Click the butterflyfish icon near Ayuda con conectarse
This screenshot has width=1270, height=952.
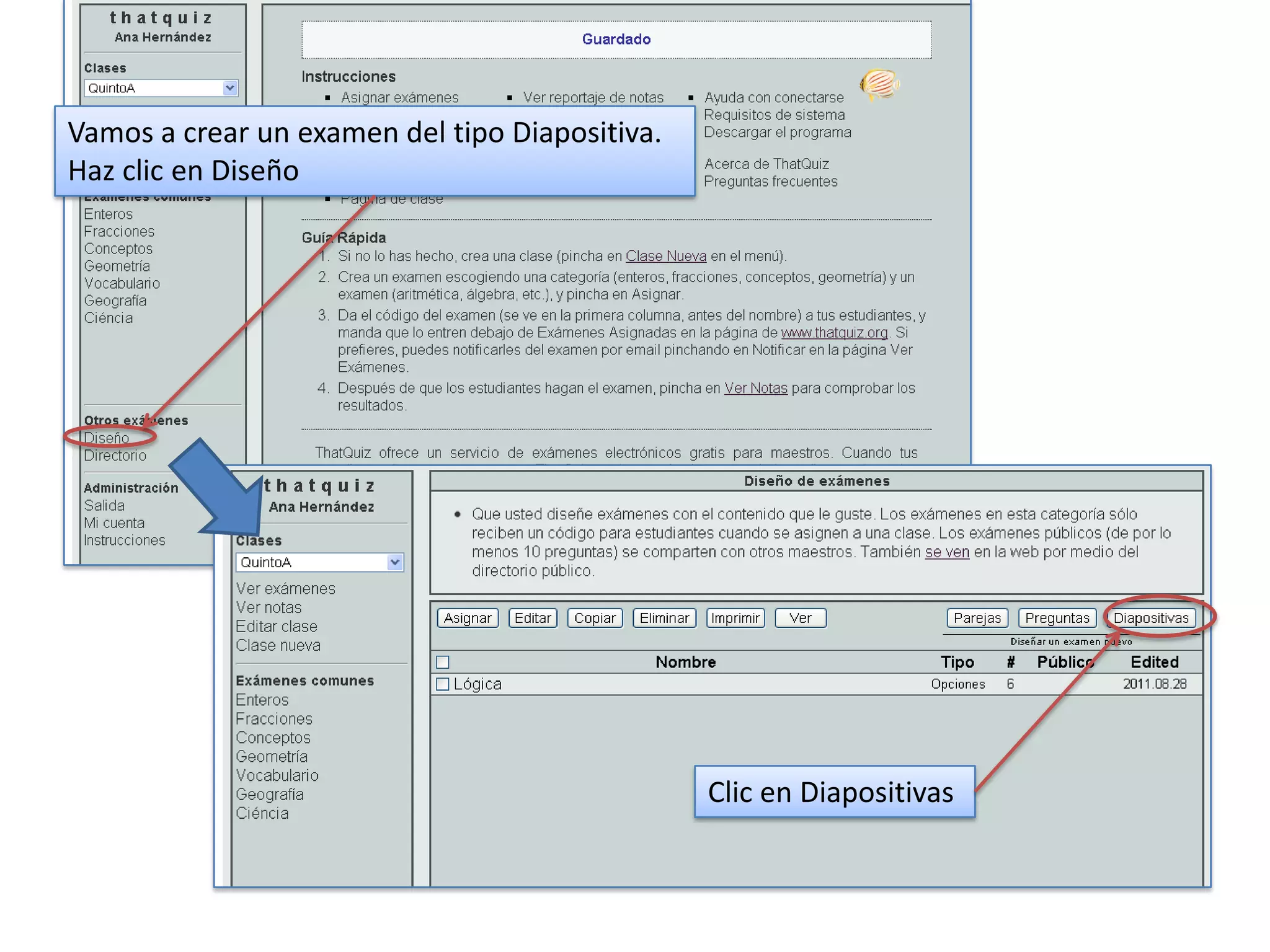(x=879, y=84)
